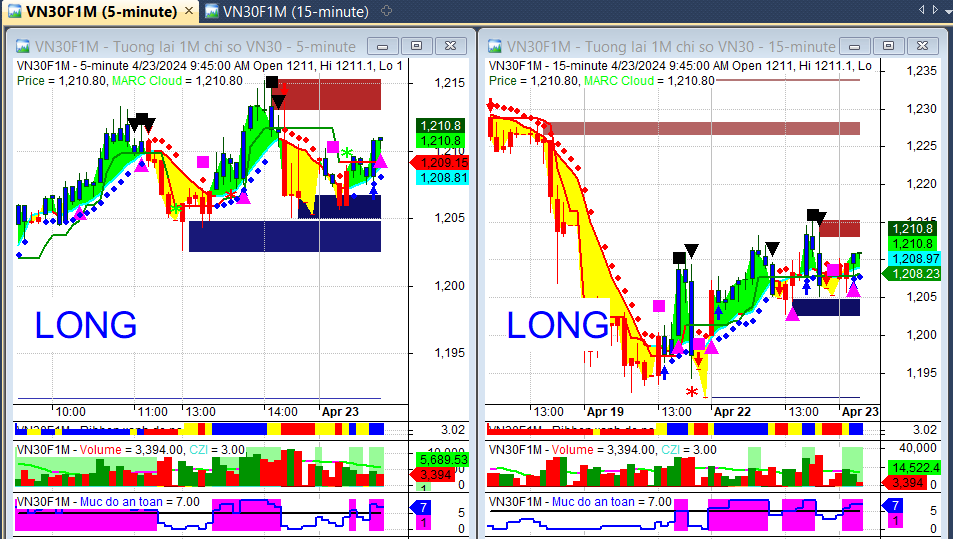Image resolution: width=953 pixels, height=539 pixels.
Task: Click the green 5,689.53 volume label
Action: click(442, 459)
